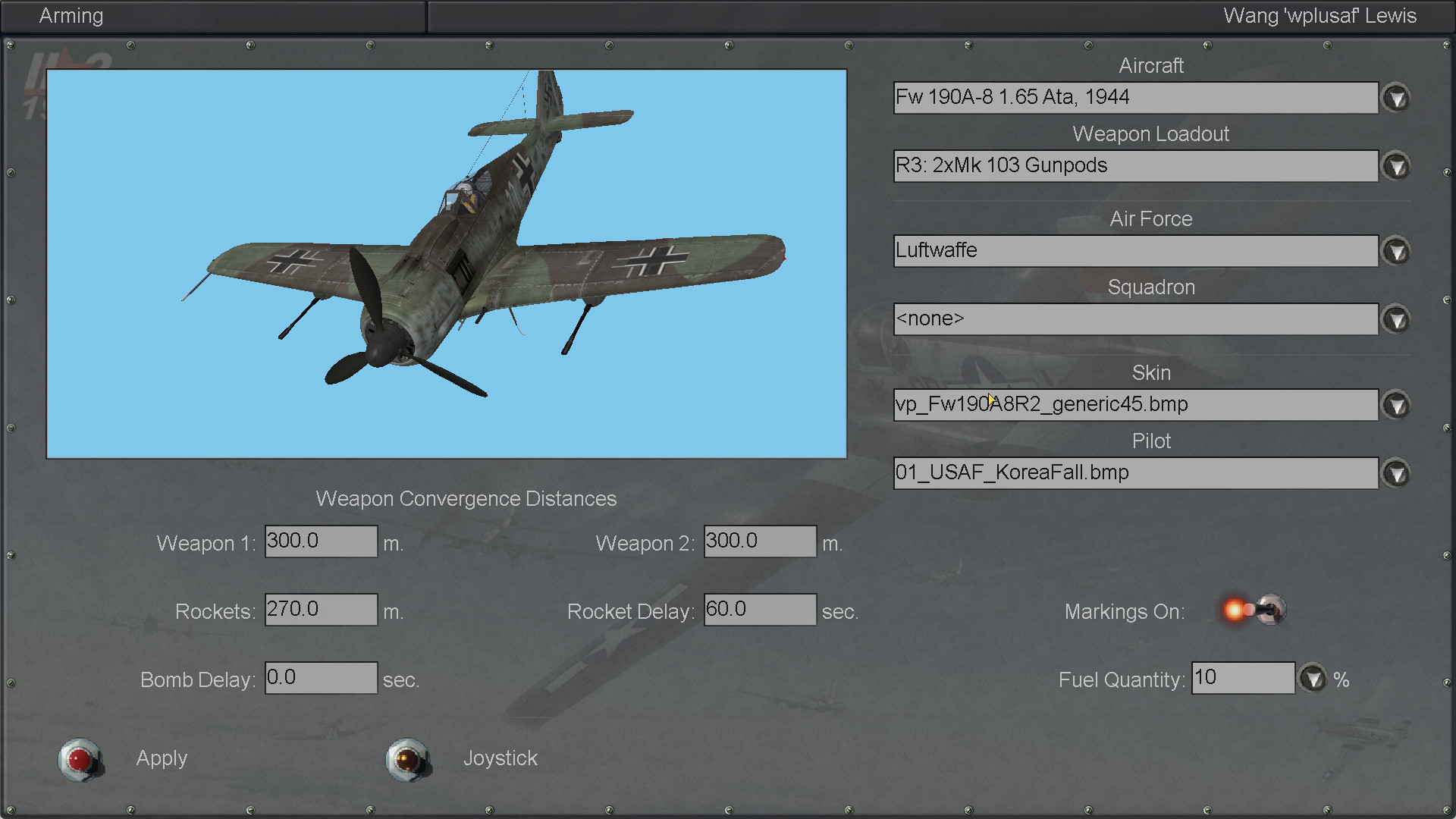The image size is (1456, 819).
Task: Click the Rocket Delay seconds field
Action: 760,610
